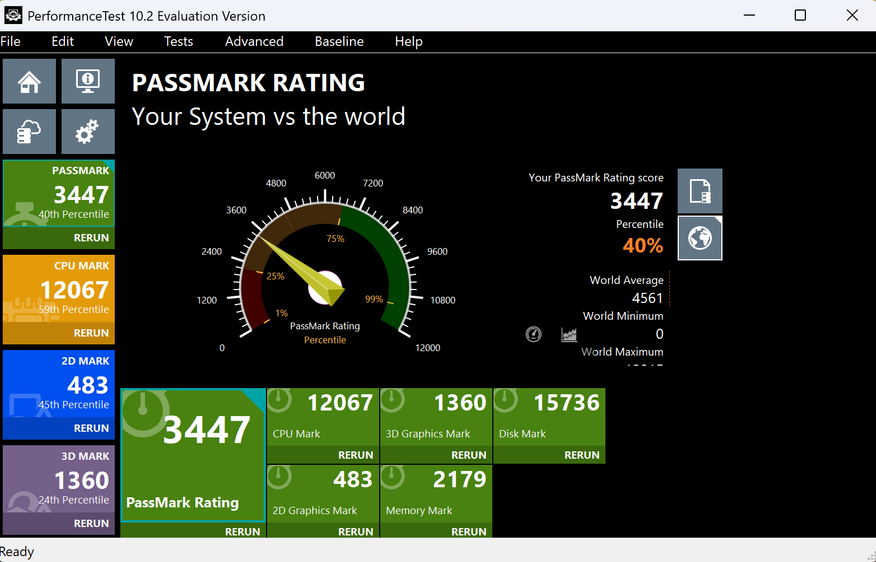Click the 12000 gauge scale label

coord(427,347)
